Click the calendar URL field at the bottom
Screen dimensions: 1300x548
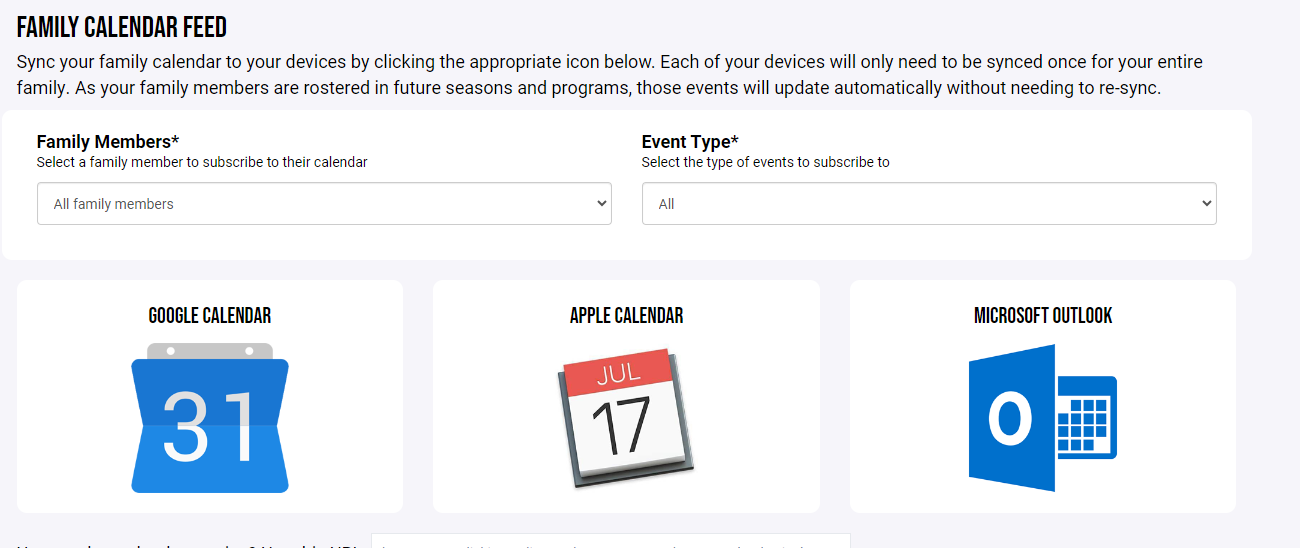pos(610,542)
